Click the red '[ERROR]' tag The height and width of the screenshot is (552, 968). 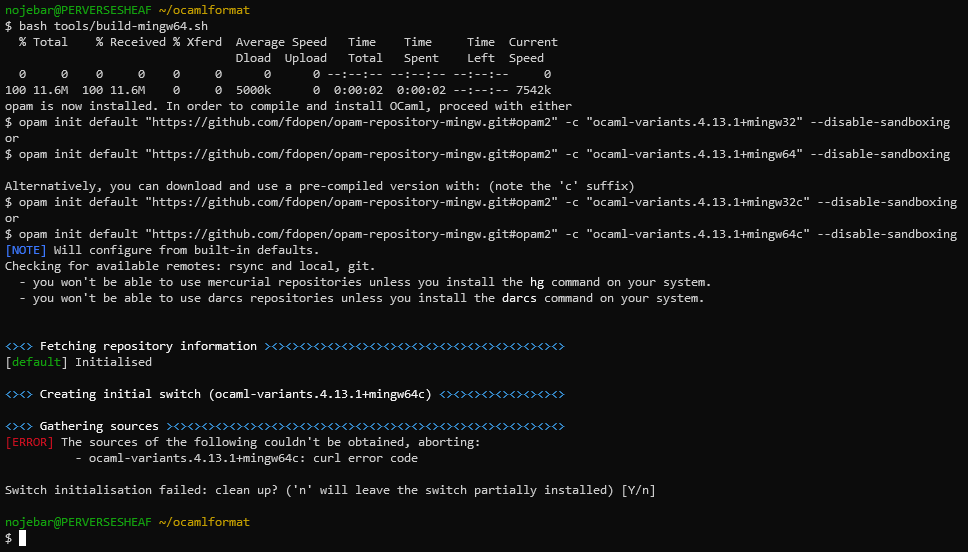30,442
